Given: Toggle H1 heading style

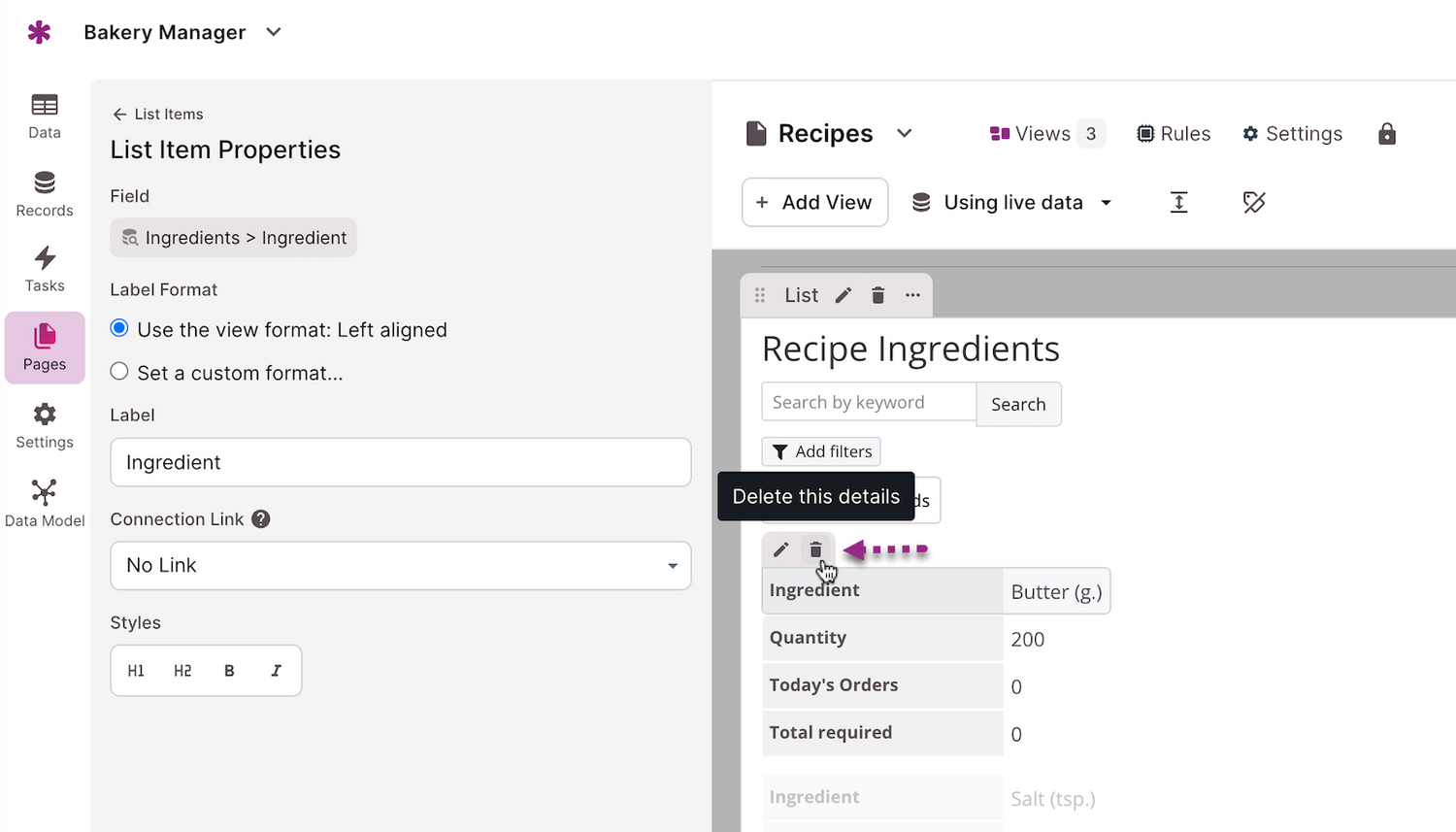Looking at the screenshot, I should (136, 671).
